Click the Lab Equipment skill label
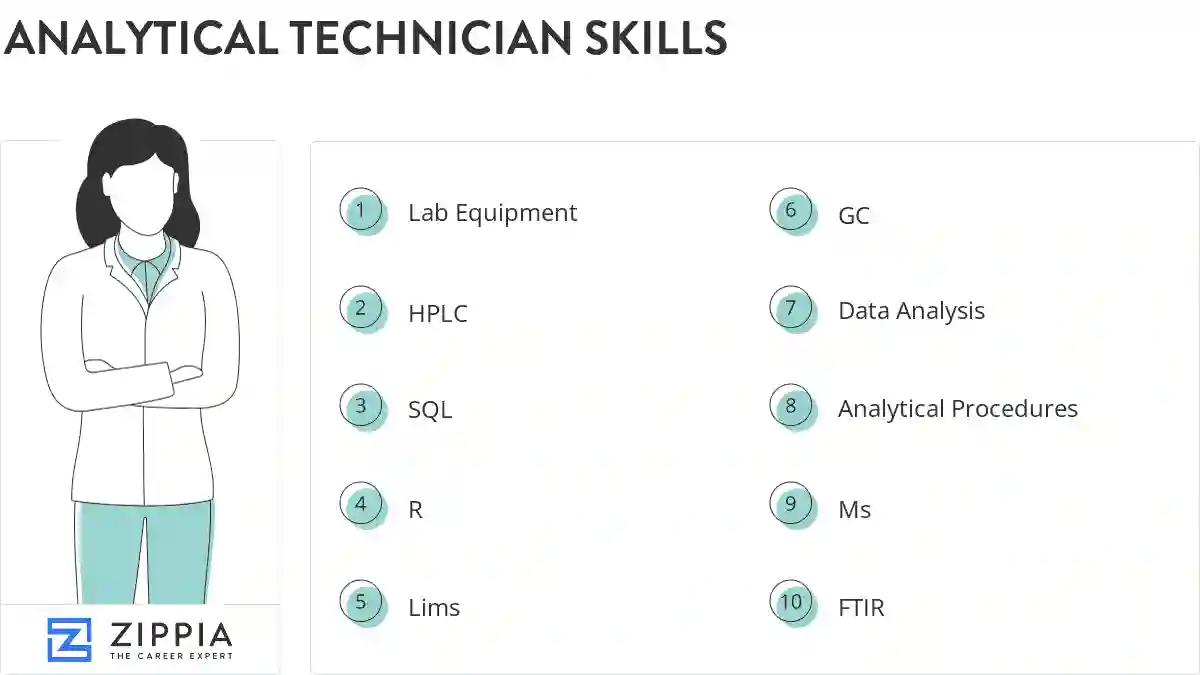The height and width of the screenshot is (675, 1200). [492, 213]
